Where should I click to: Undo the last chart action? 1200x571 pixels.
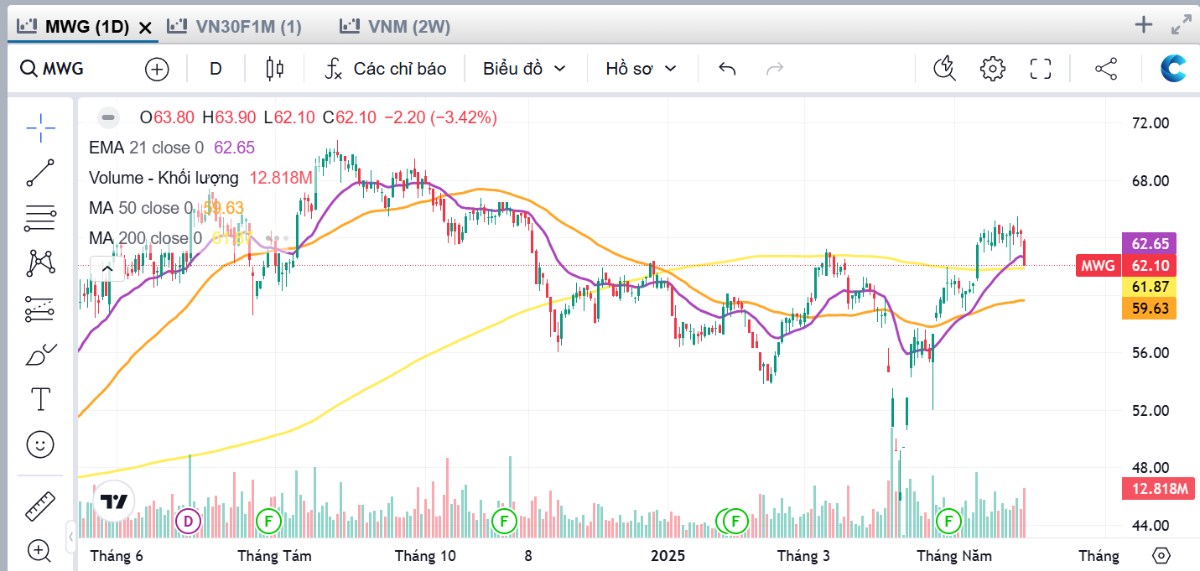point(727,69)
